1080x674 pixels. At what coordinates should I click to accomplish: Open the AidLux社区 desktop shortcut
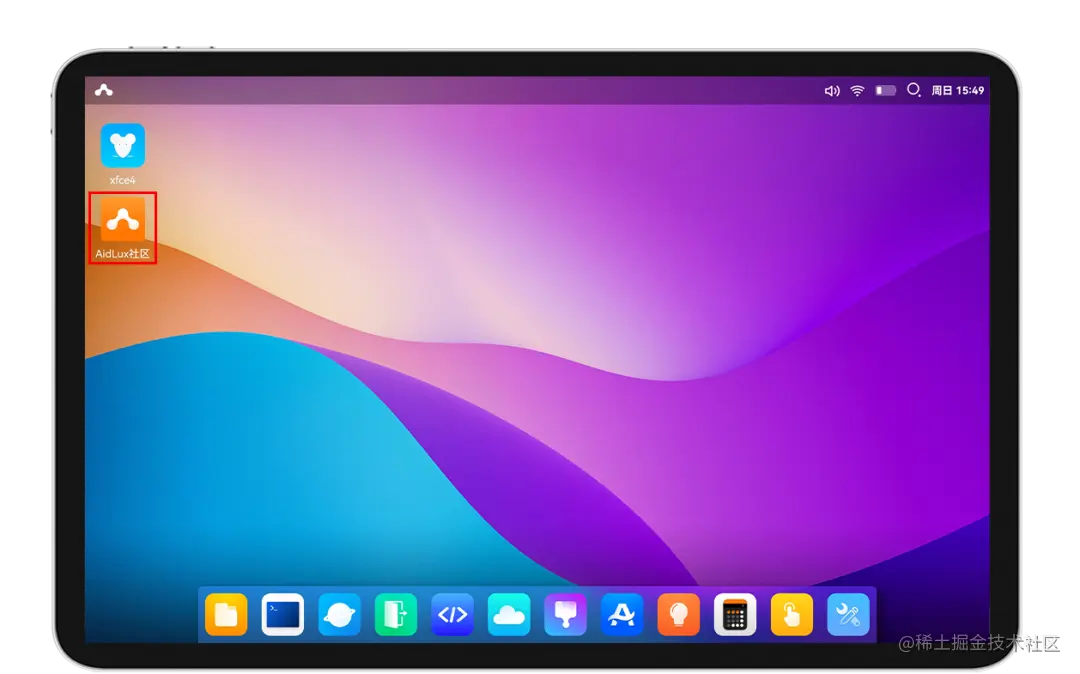[123, 228]
